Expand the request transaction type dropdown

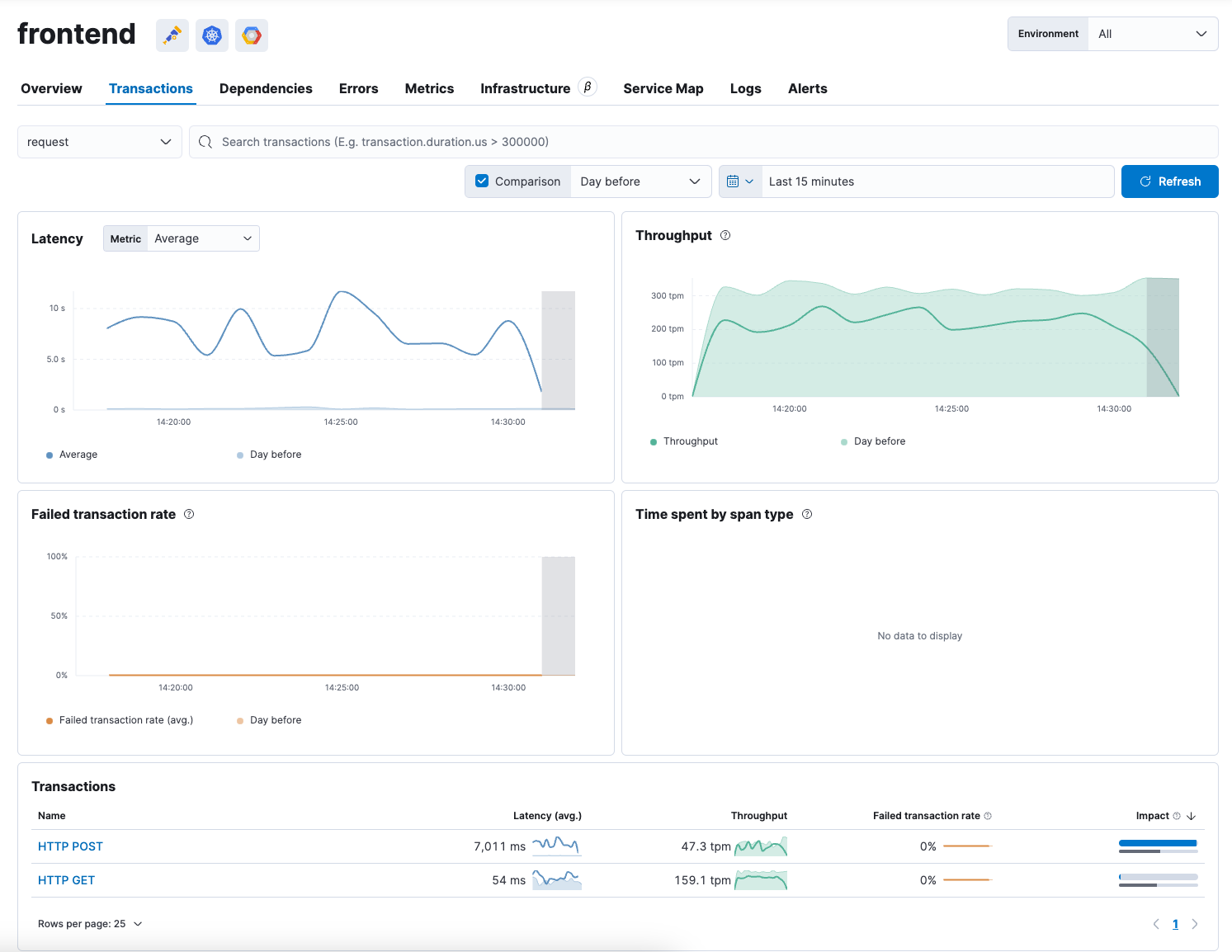(99, 142)
